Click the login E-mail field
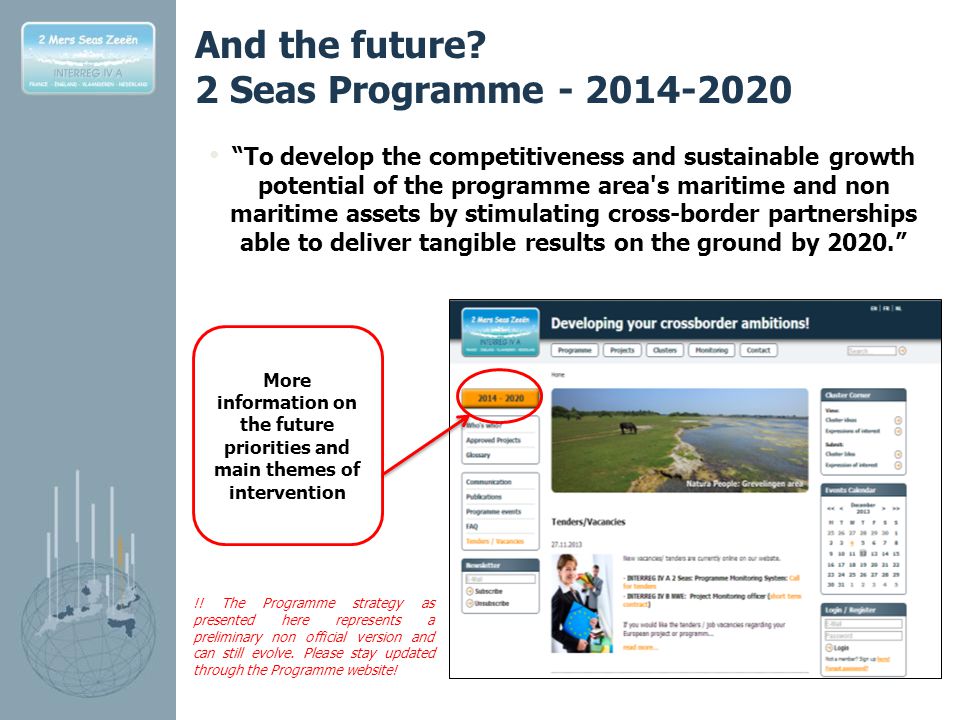Image resolution: width=960 pixels, height=720 pixels. pos(863,624)
